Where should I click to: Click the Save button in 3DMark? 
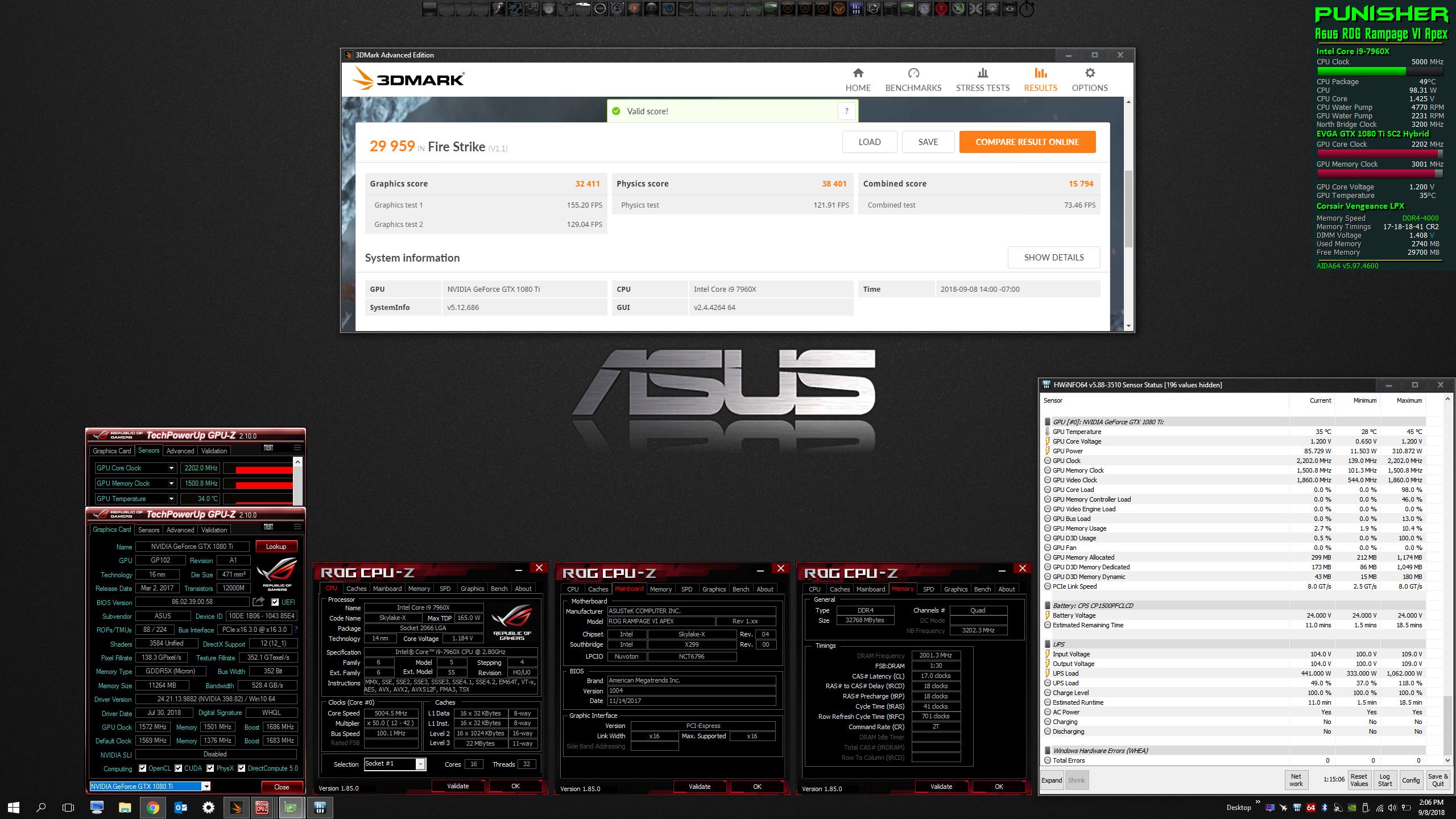(x=928, y=142)
